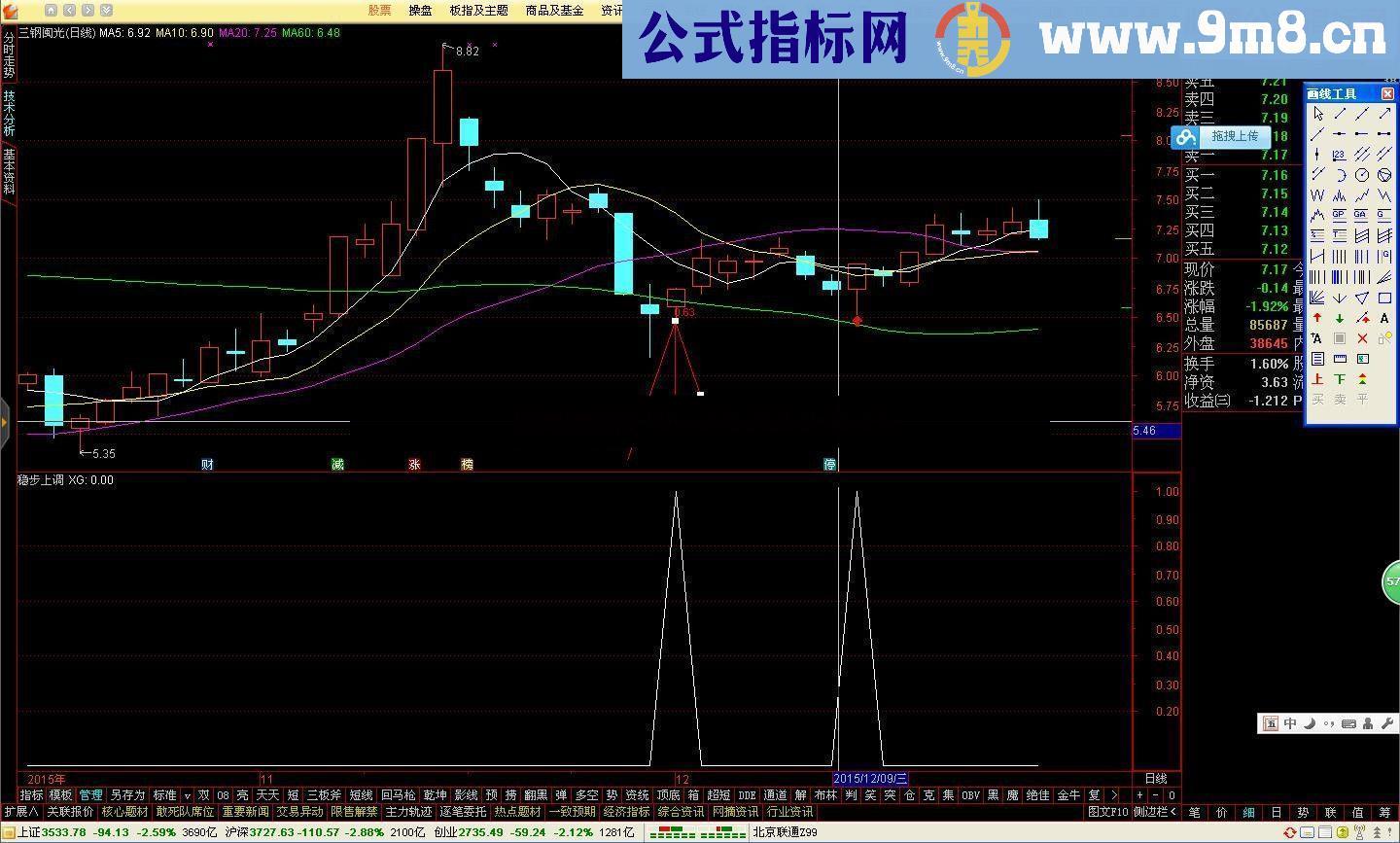1400x843 pixels.
Task: Enable the 细 view toggle at bottom right
Action: point(1245,812)
